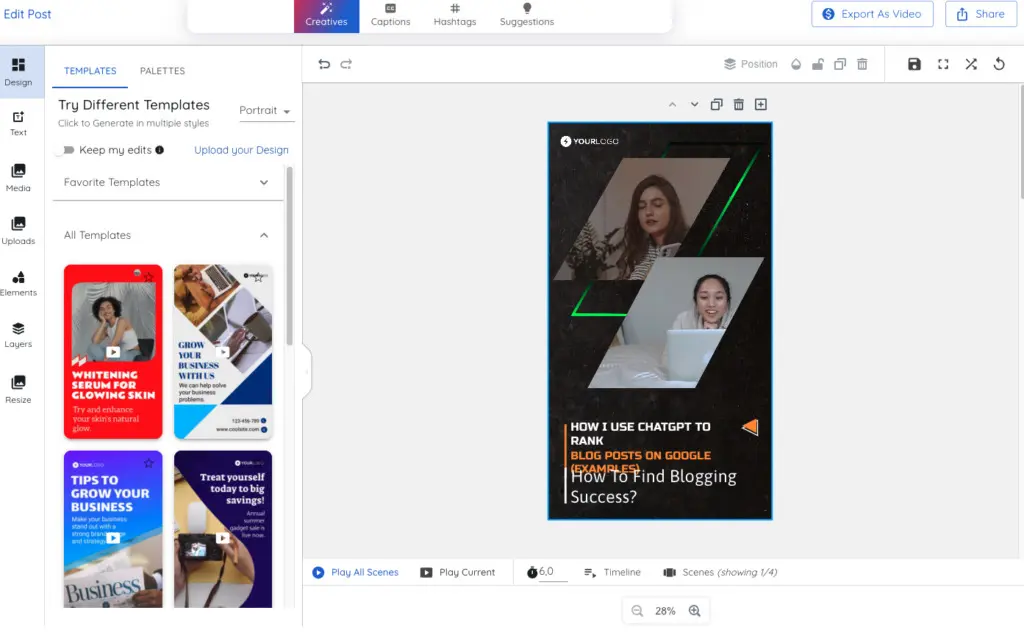Click the undo arrow icon
The image size is (1024, 638).
(x=324, y=64)
